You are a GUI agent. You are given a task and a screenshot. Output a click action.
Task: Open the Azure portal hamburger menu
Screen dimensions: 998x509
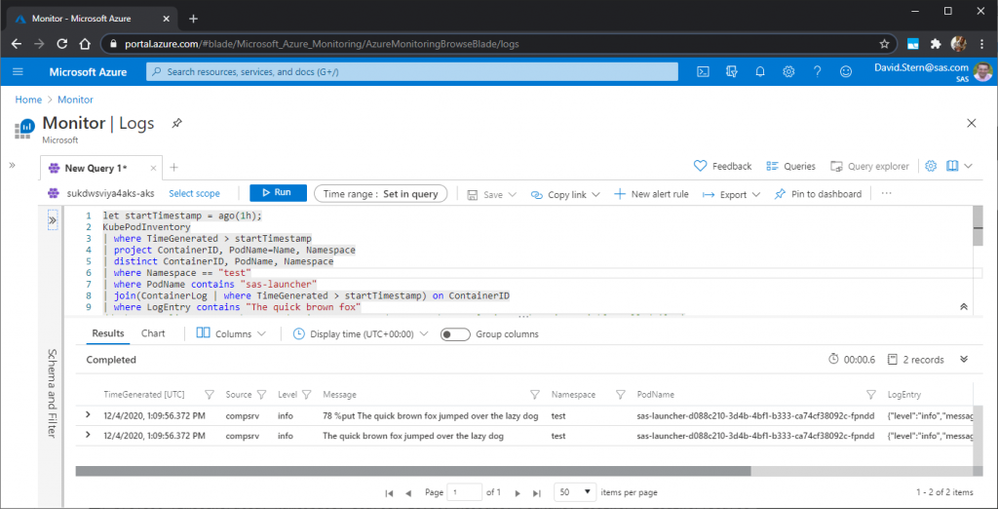click(x=18, y=72)
